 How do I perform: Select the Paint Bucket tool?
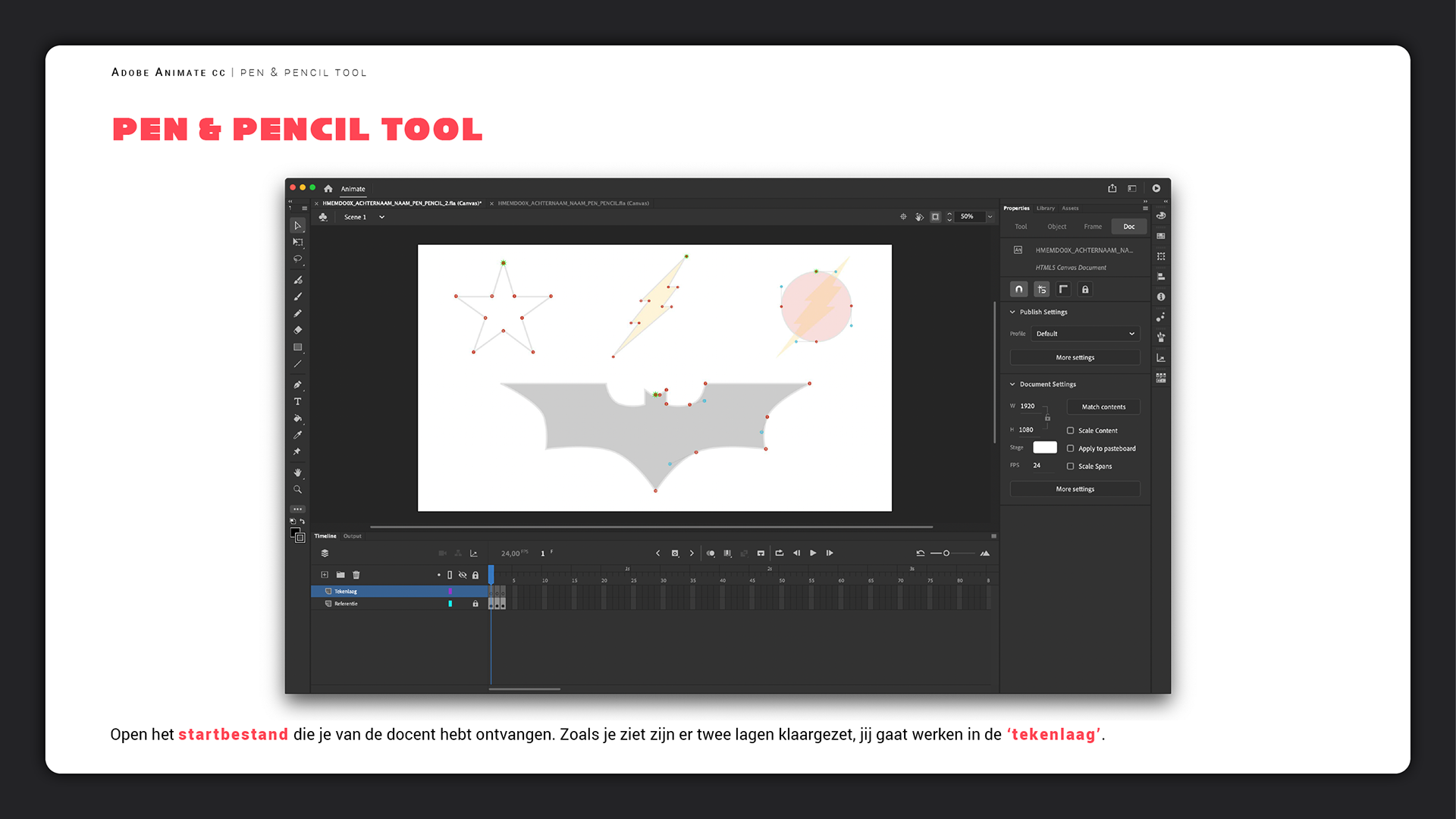point(297,418)
